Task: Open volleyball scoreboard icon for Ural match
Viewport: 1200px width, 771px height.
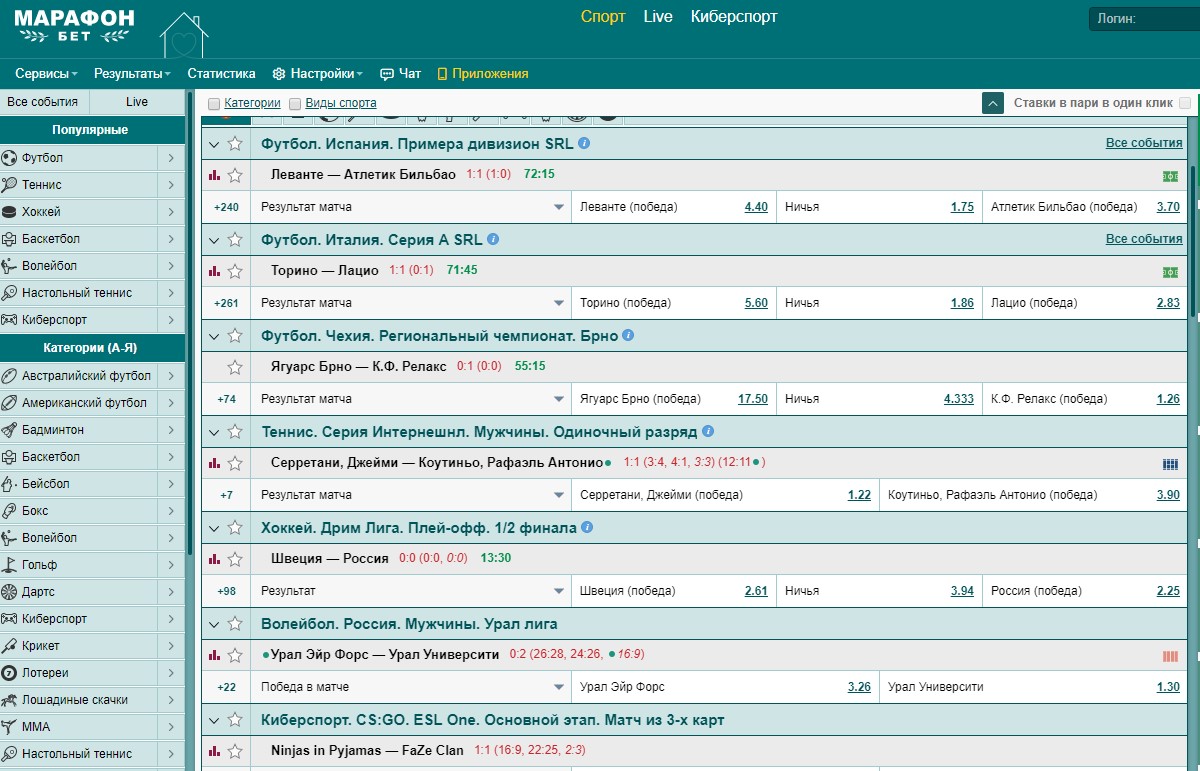Action: tap(1170, 656)
